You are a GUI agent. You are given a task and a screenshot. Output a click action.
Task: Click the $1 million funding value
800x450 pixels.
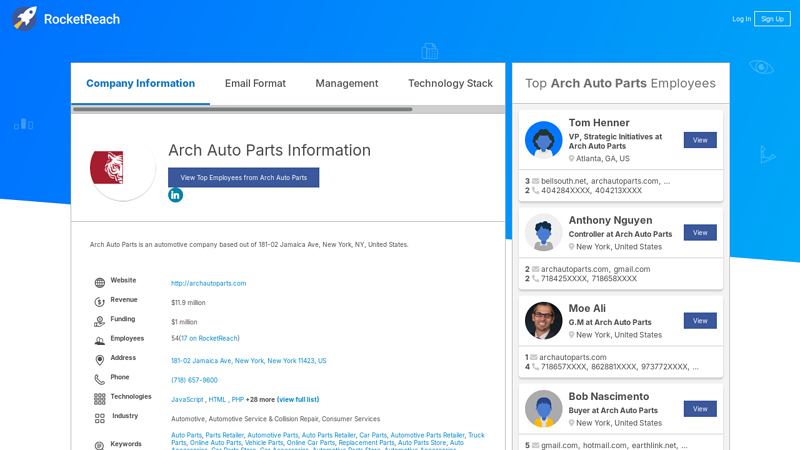point(184,322)
